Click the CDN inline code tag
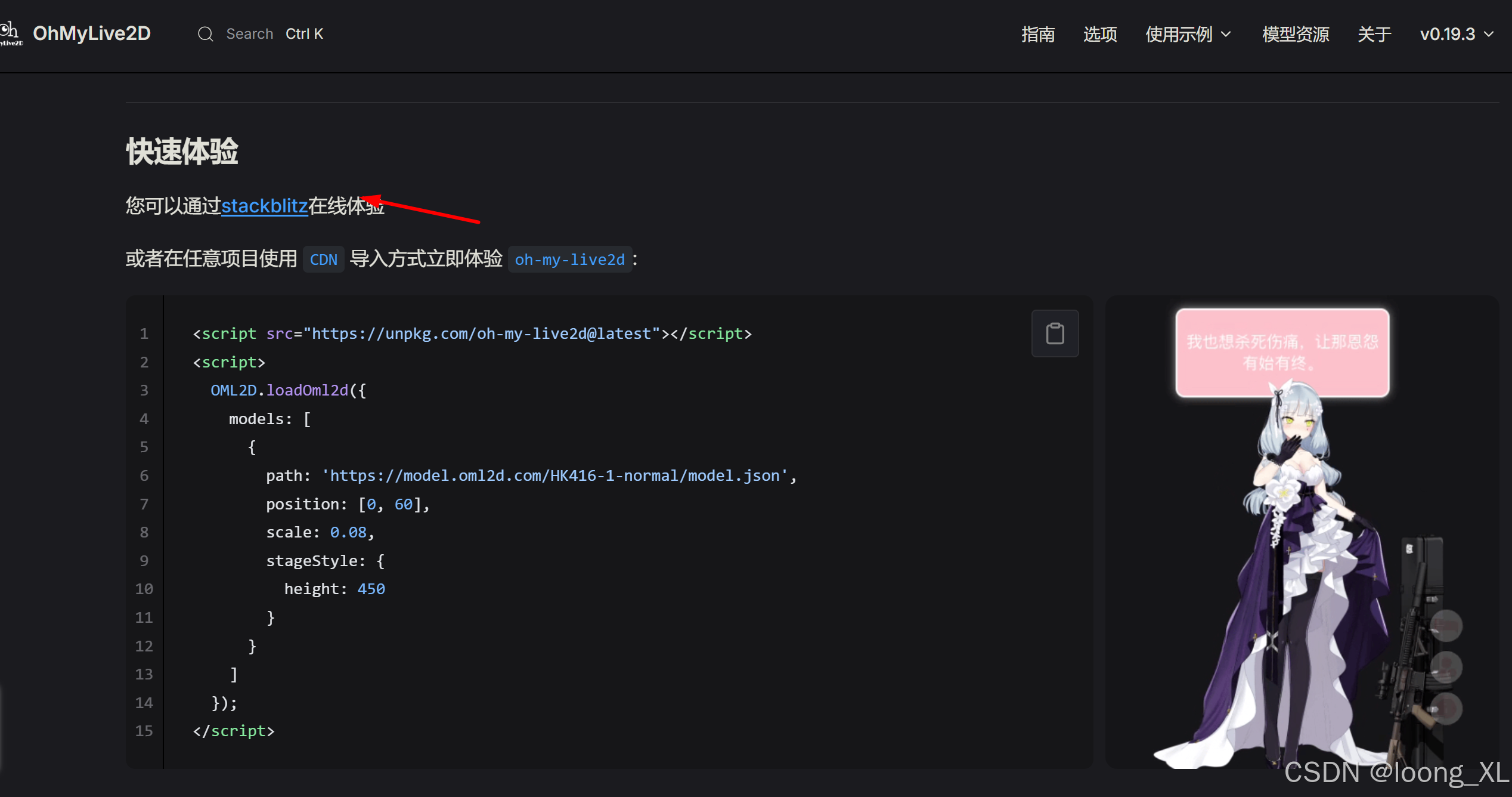This screenshot has width=1512, height=797. [x=324, y=260]
